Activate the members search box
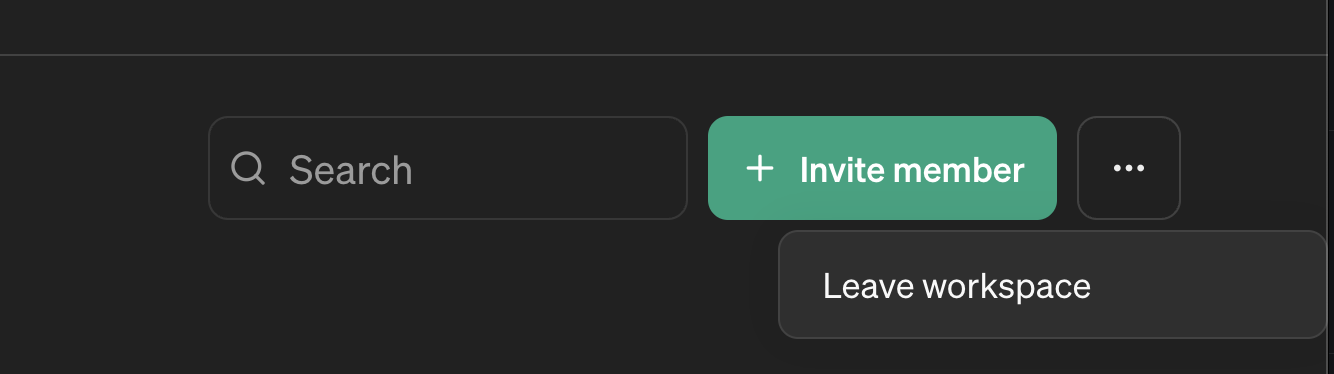 tap(448, 168)
